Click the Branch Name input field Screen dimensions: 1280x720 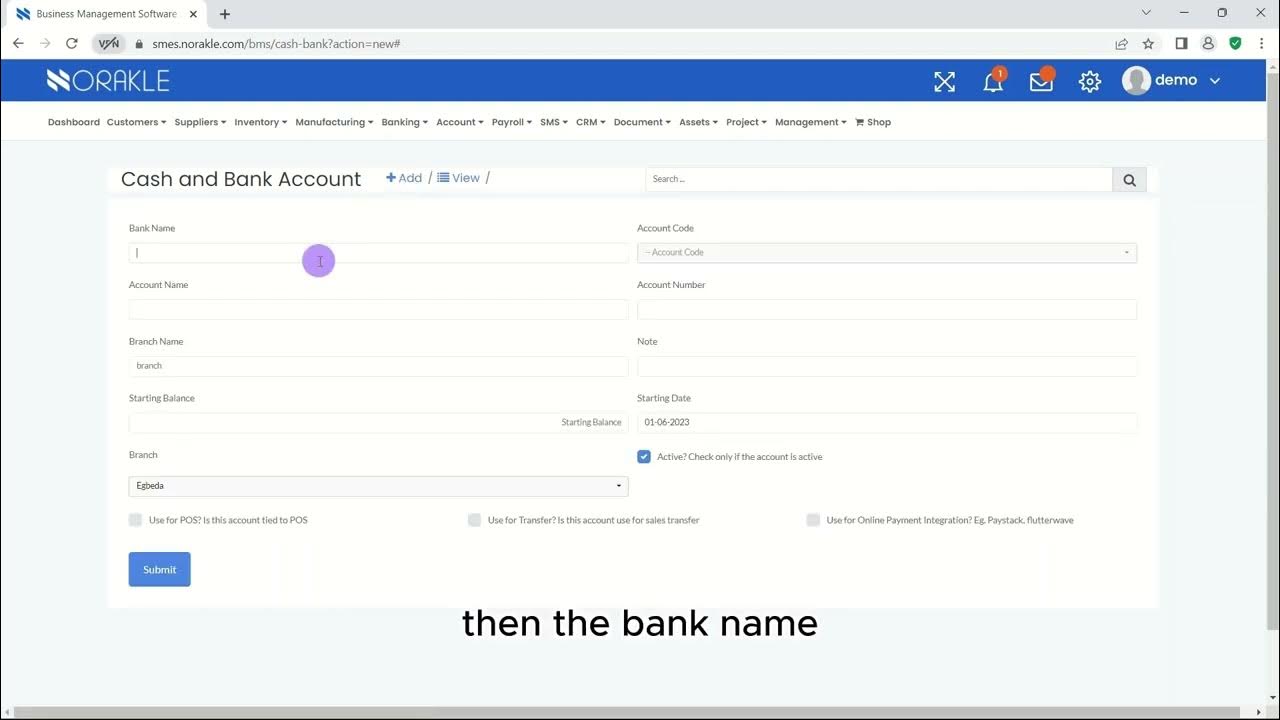[378, 366]
